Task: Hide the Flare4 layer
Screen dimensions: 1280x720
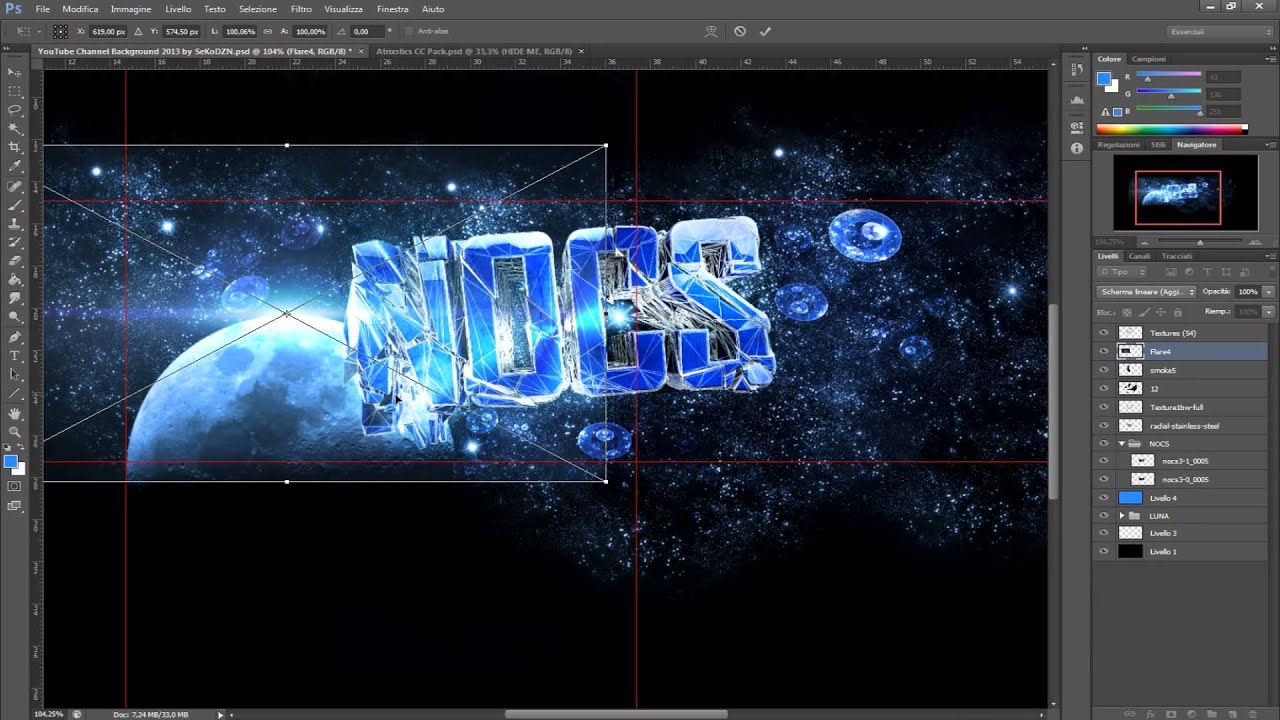Action: pos(1104,352)
